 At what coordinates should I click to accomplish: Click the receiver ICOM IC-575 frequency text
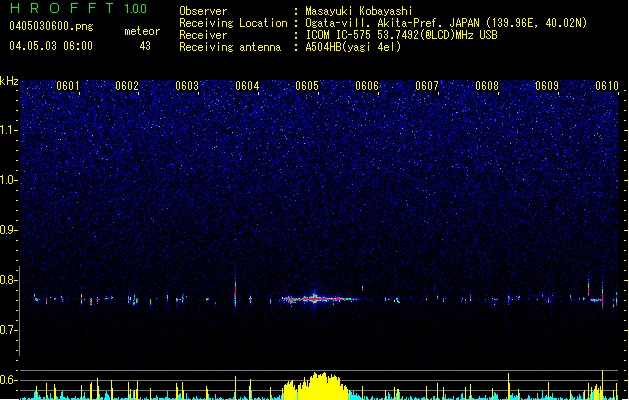pyautogui.click(x=401, y=35)
